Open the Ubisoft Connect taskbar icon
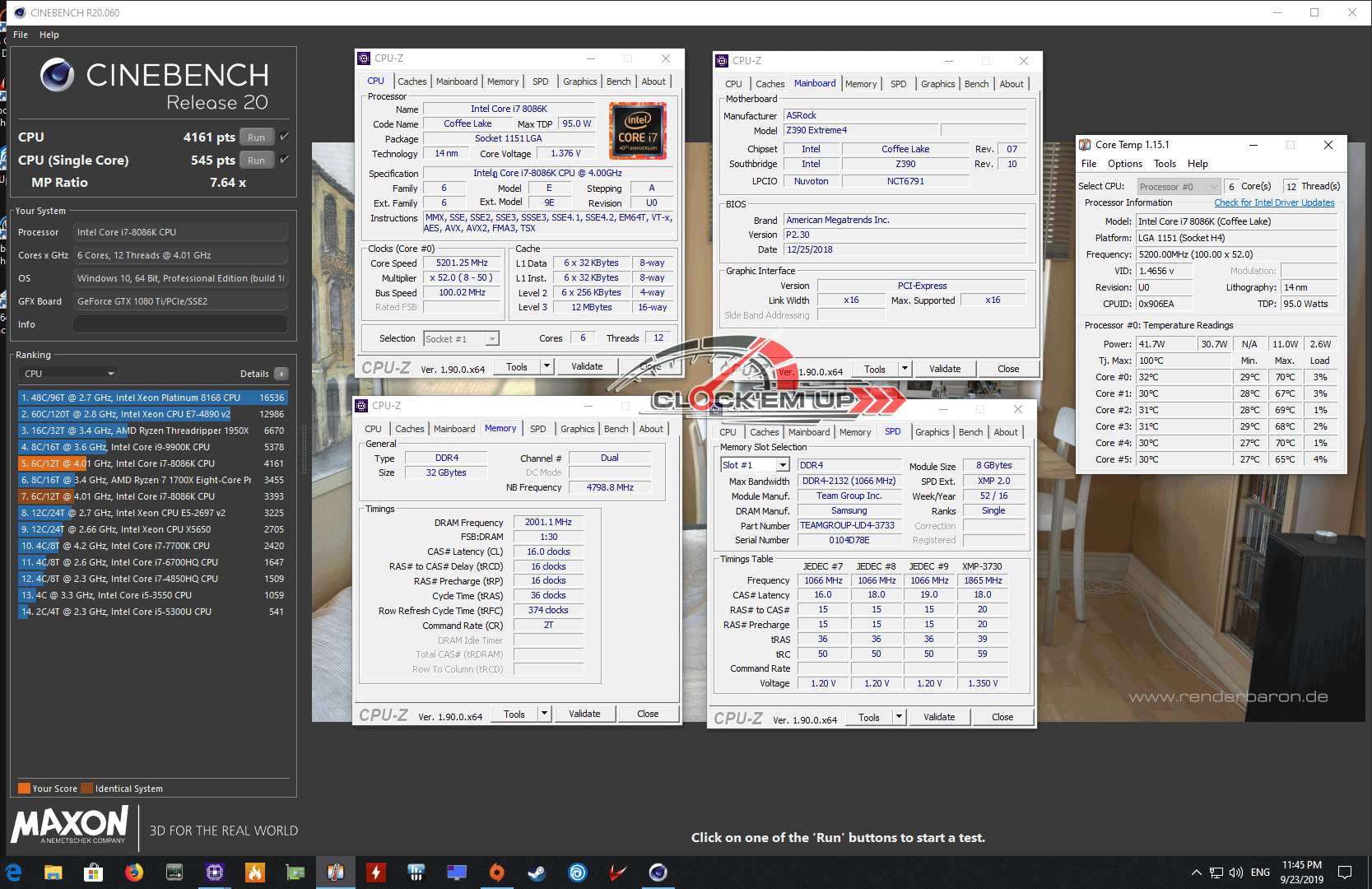The image size is (1372, 889). [x=578, y=873]
